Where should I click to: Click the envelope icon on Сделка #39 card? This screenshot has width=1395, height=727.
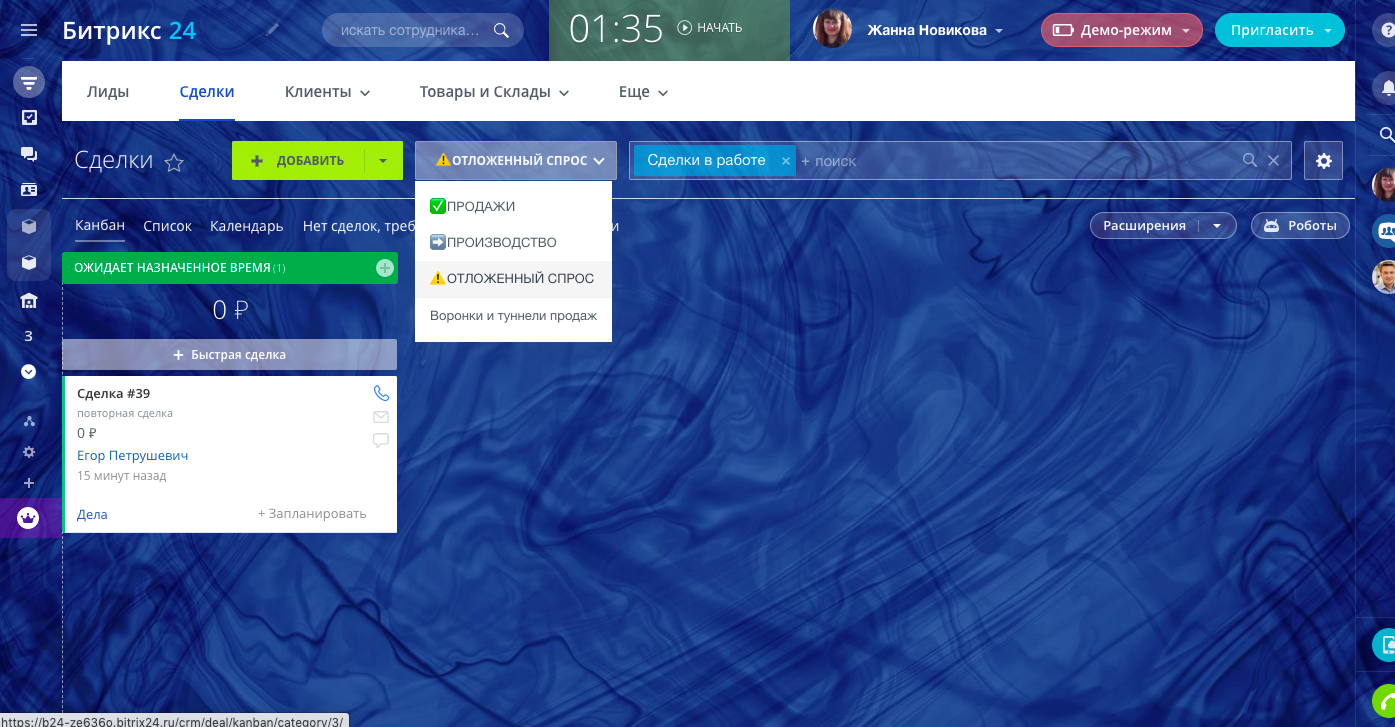[x=381, y=417]
